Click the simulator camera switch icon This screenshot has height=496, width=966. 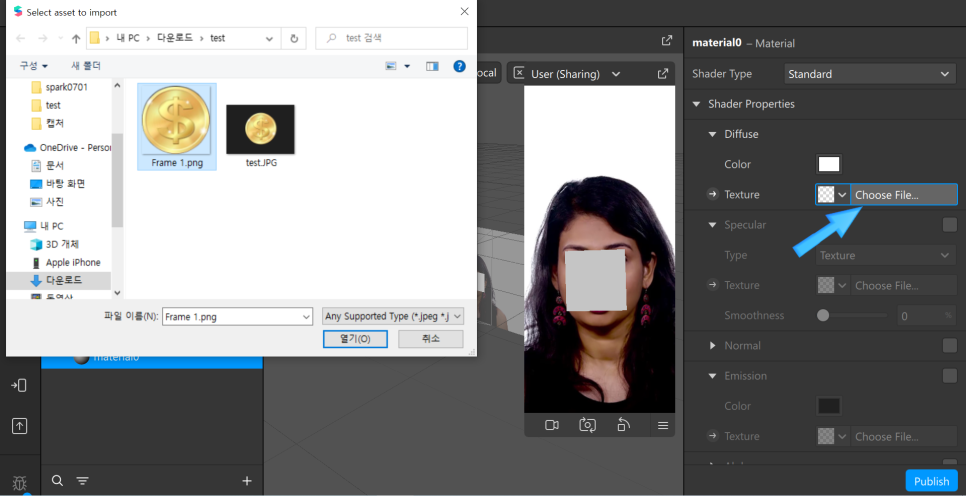(x=587, y=425)
